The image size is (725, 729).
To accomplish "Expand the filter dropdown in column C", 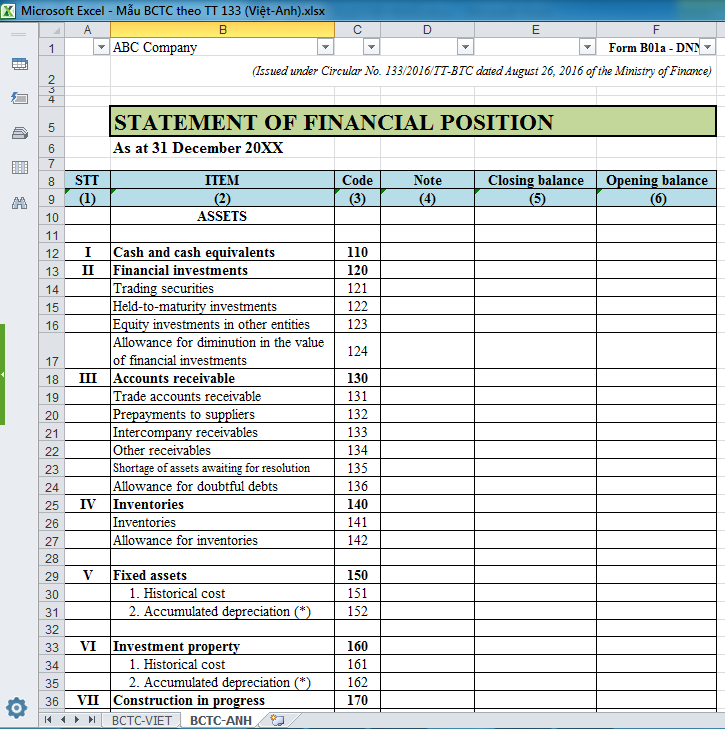I will [x=371, y=48].
